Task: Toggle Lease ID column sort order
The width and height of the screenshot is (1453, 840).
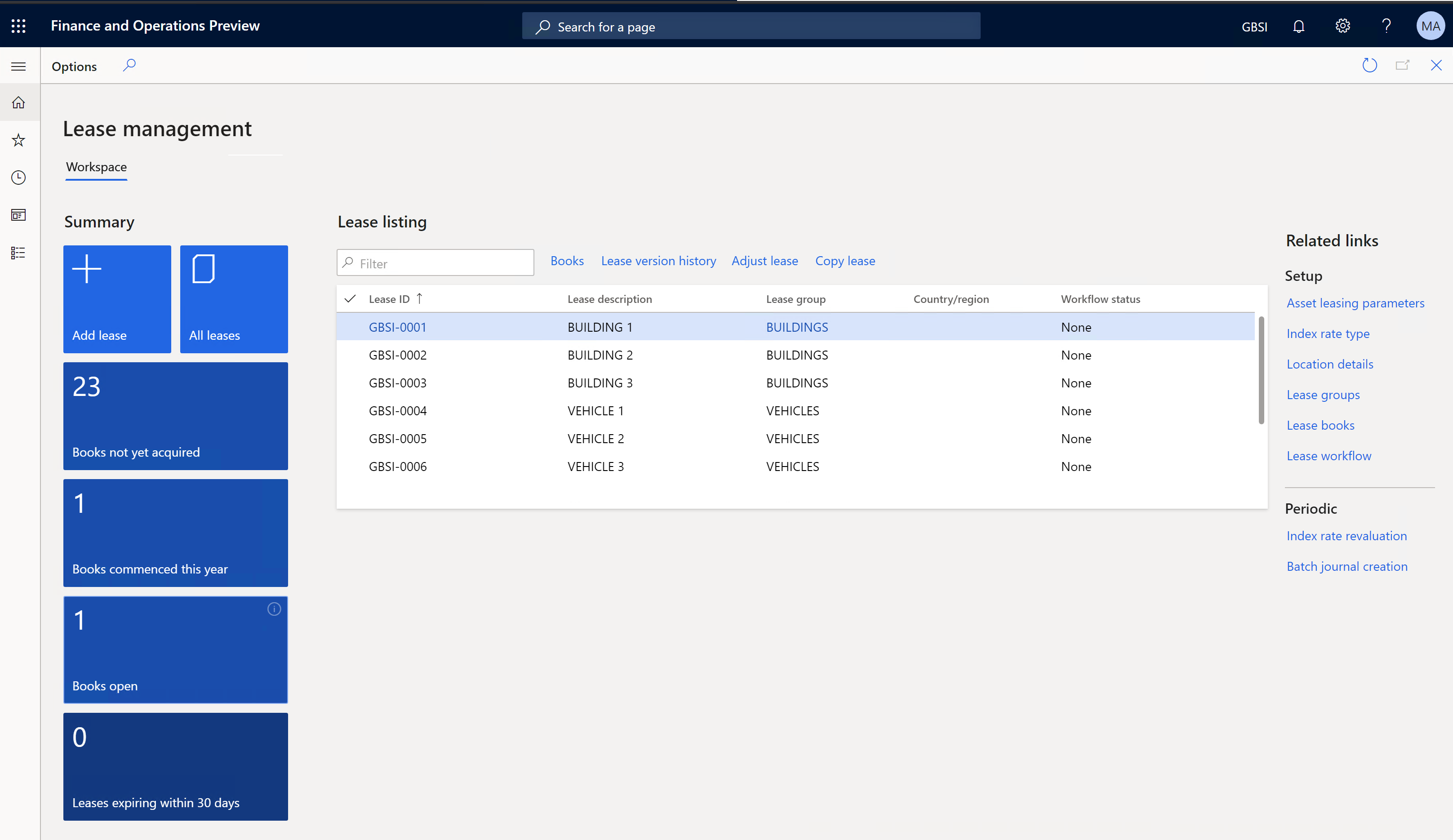Action: point(395,298)
